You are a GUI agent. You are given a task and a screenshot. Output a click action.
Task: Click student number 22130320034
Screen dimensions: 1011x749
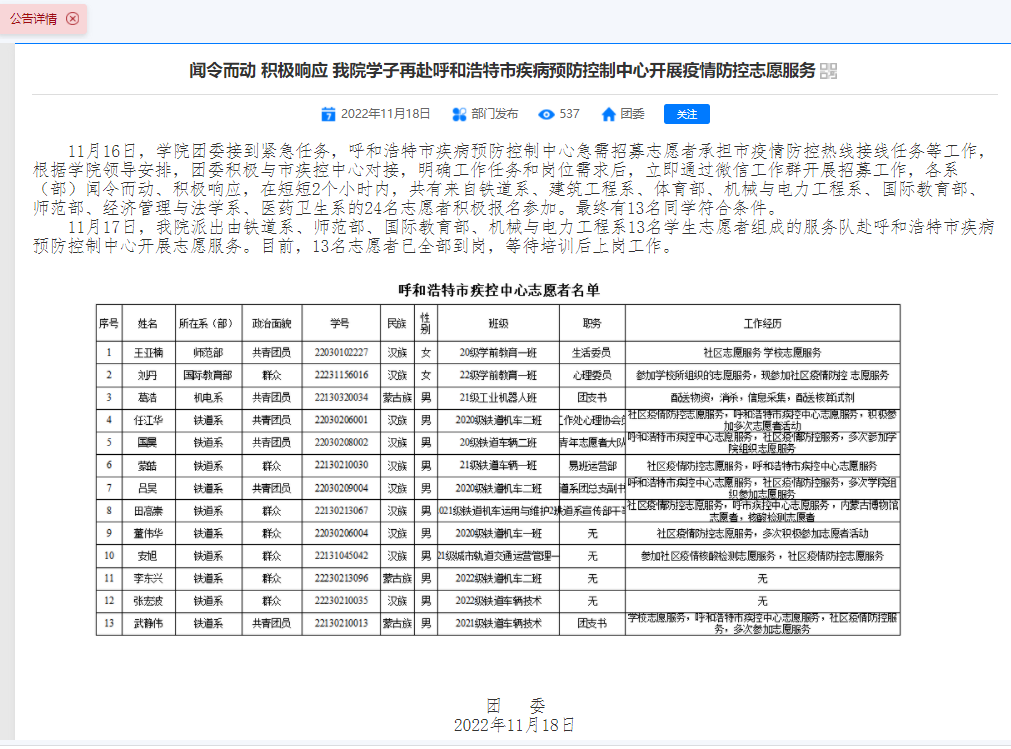(341, 398)
